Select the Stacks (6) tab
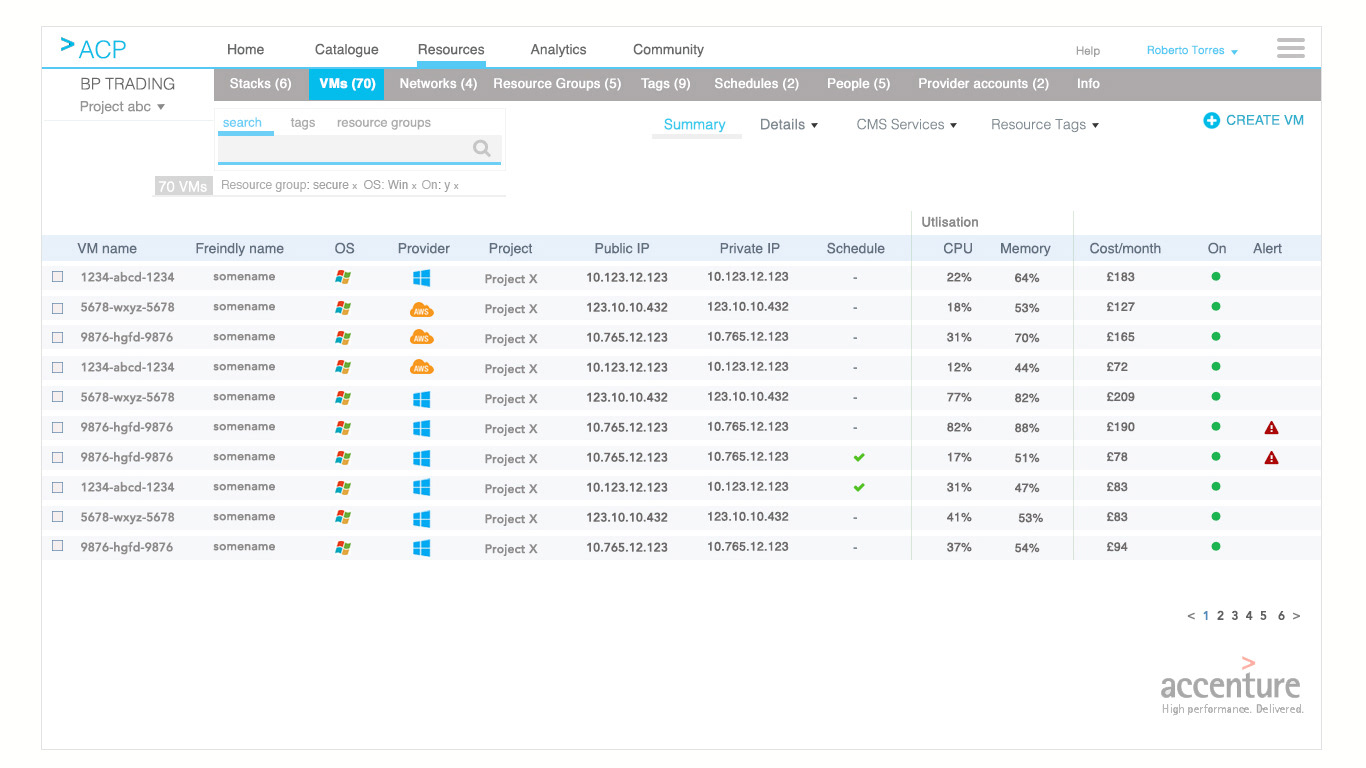The height and width of the screenshot is (768, 1366). 260,84
